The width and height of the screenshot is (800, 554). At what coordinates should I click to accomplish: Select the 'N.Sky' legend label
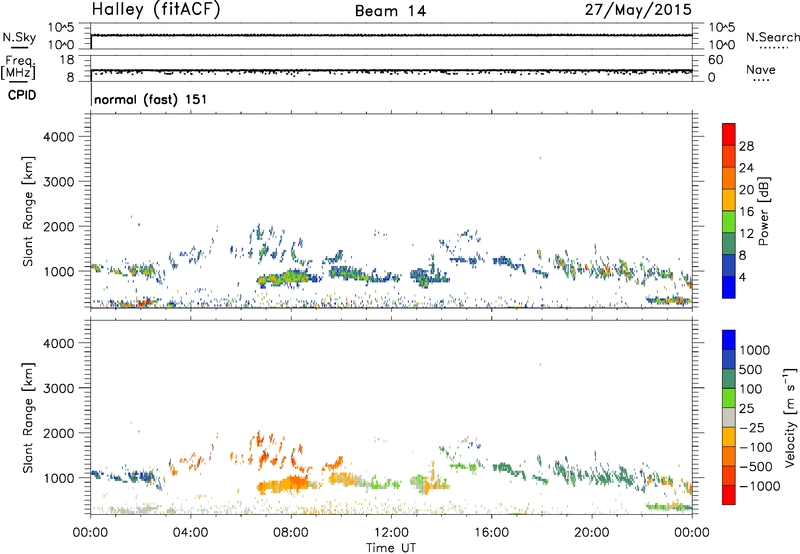[19, 37]
